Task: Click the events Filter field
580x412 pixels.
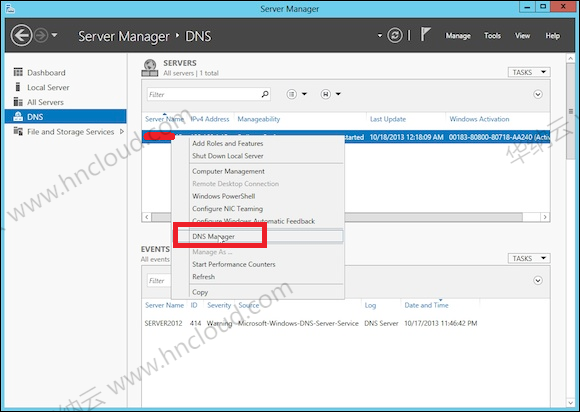Action: [159, 281]
